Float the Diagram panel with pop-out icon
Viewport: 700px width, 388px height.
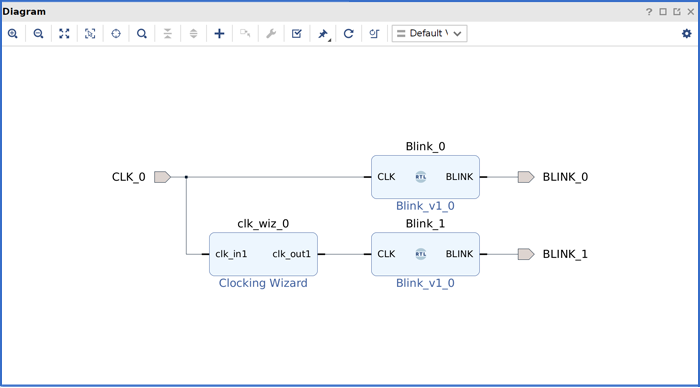tap(677, 12)
